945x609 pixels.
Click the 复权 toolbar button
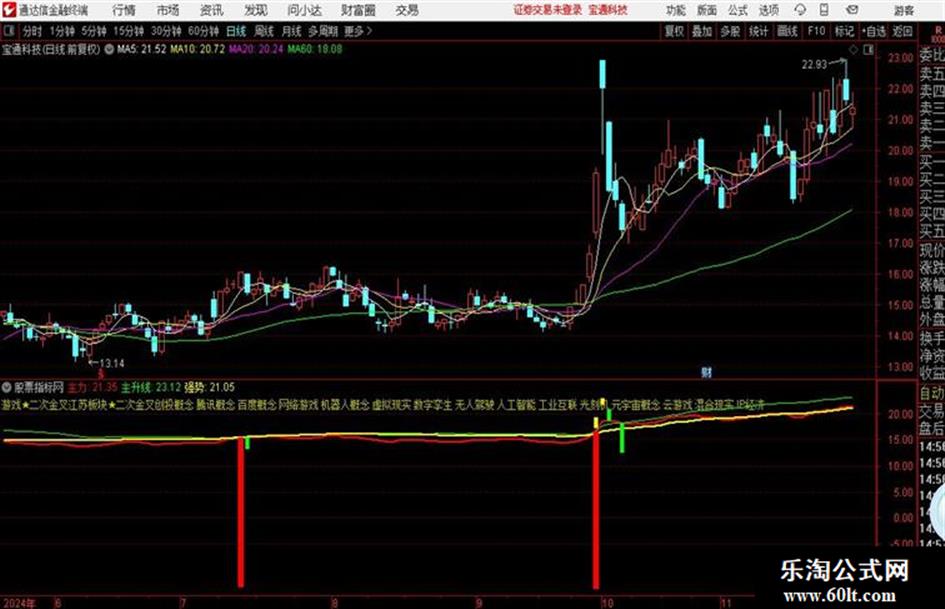(x=674, y=31)
